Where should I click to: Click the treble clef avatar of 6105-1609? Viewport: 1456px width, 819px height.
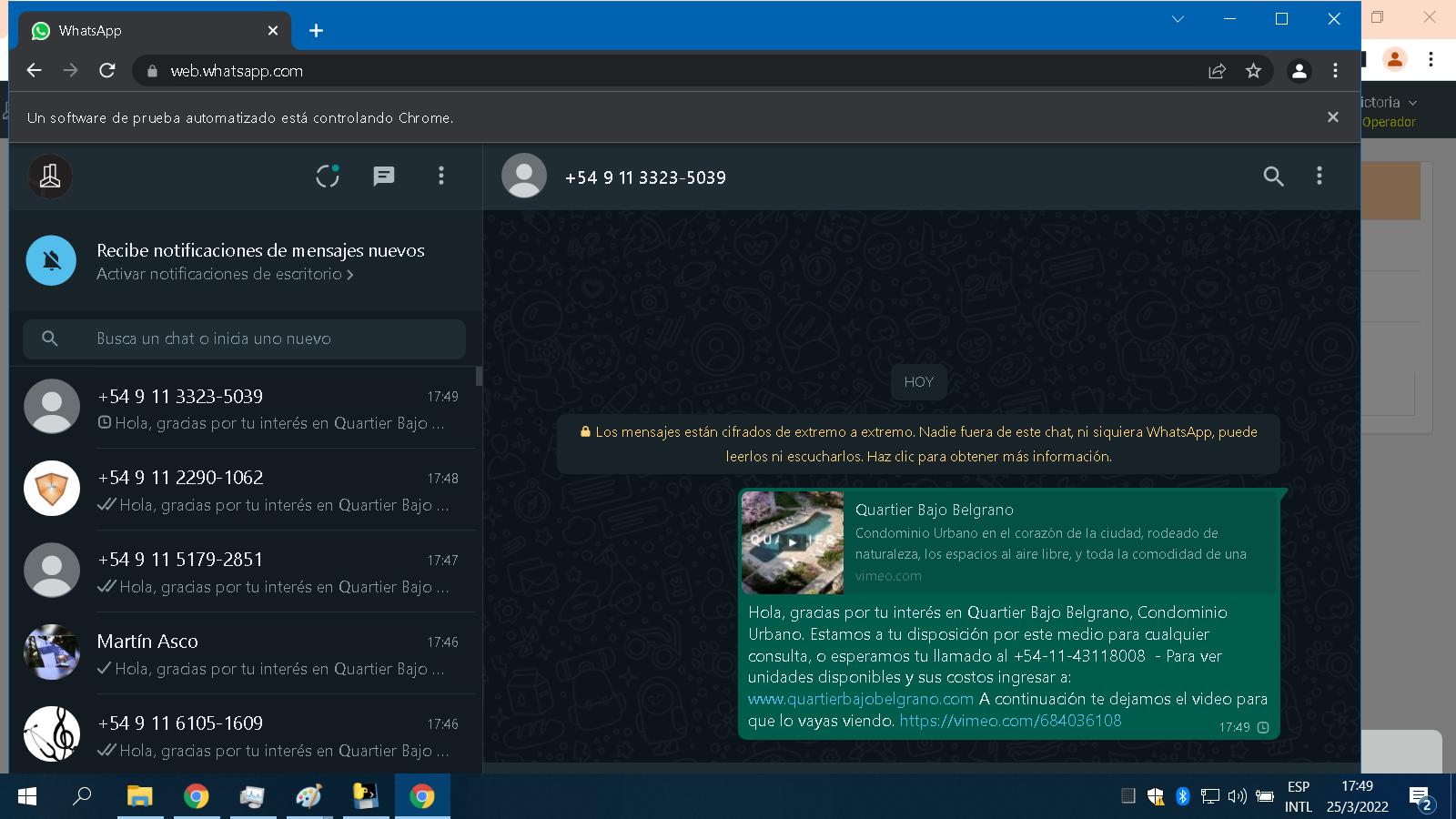51,733
